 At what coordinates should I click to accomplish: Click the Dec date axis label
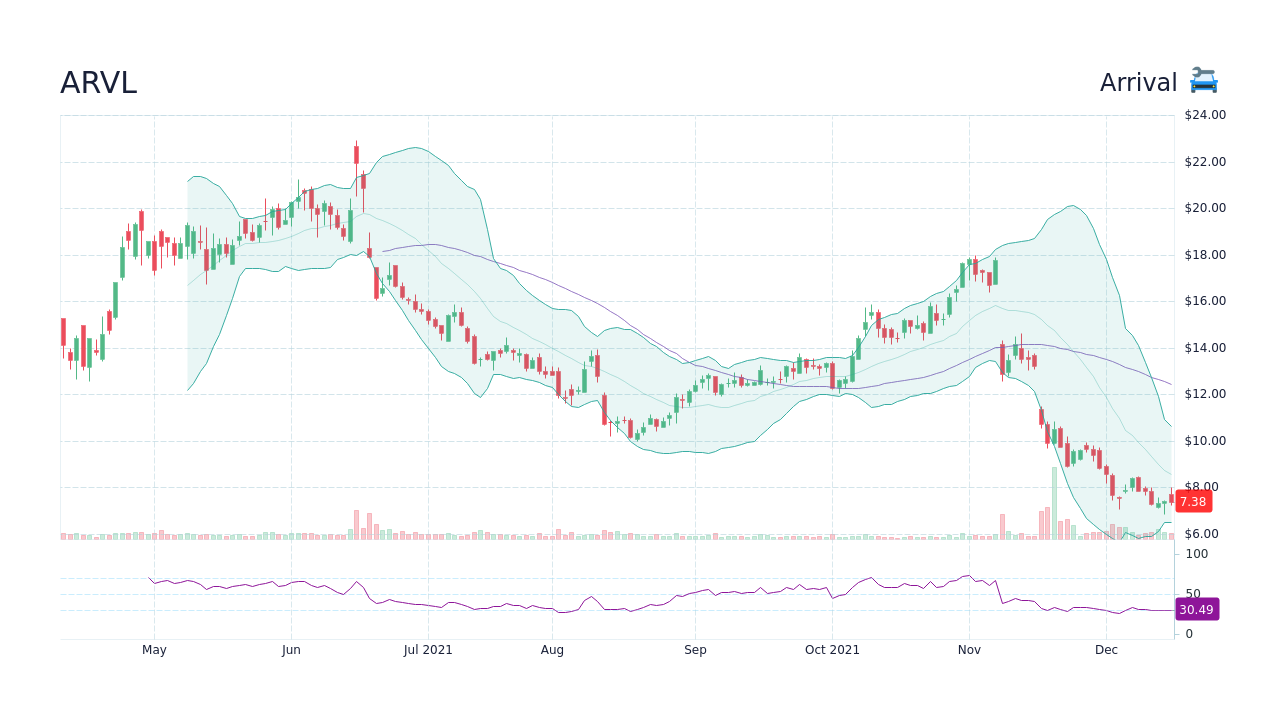(x=1106, y=650)
